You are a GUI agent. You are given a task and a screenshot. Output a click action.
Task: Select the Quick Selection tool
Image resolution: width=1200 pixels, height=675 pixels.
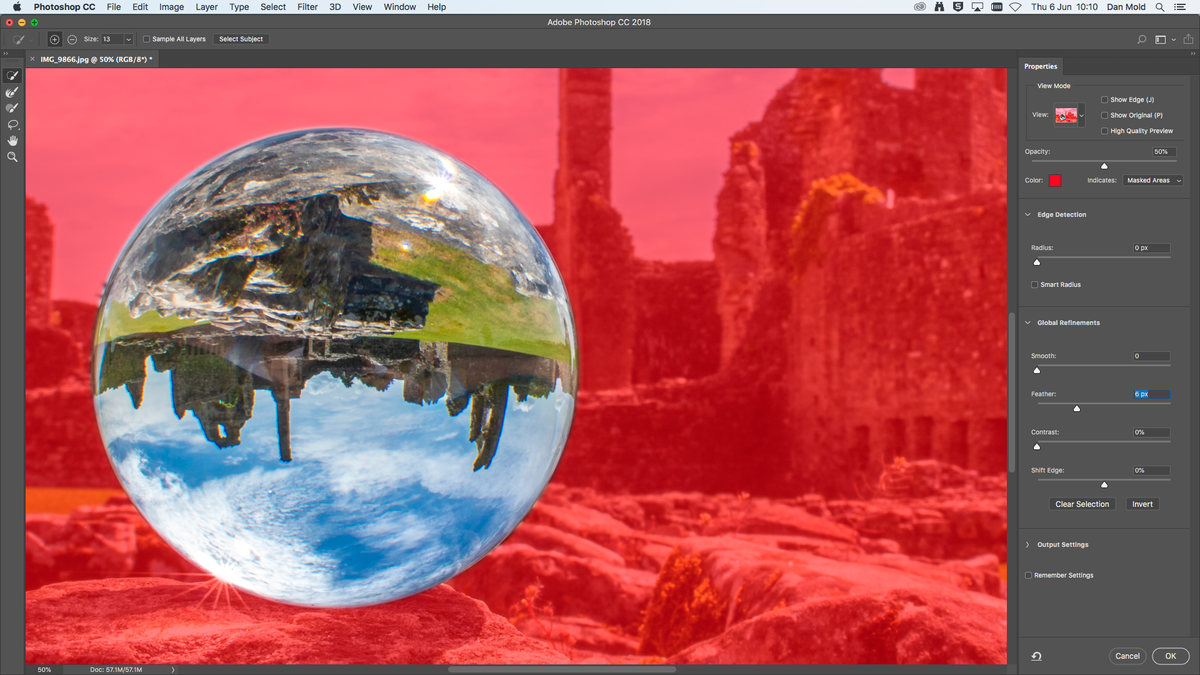point(12,75)
